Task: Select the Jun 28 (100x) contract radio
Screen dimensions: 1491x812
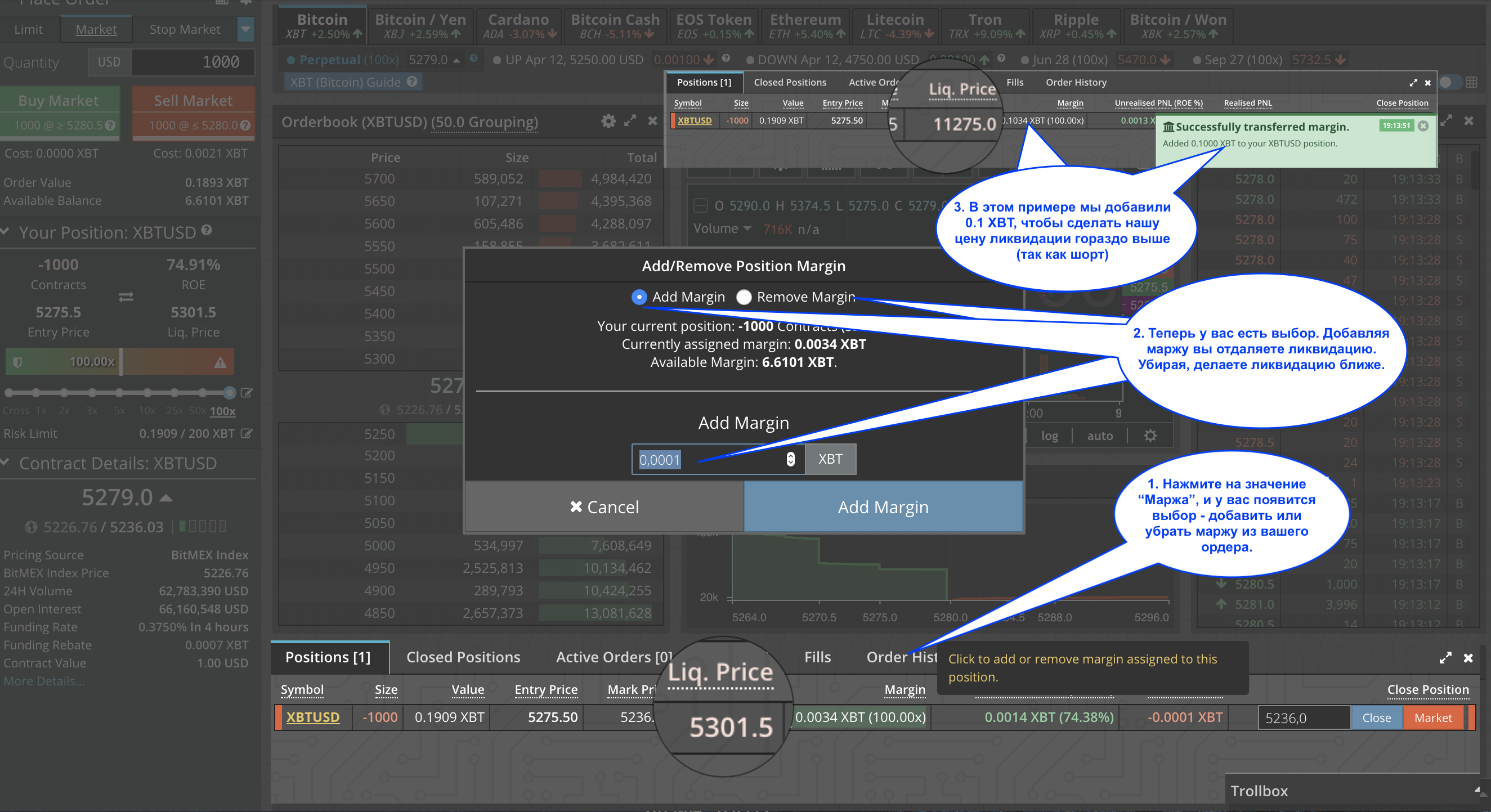Action: (x=1024, y=60)
